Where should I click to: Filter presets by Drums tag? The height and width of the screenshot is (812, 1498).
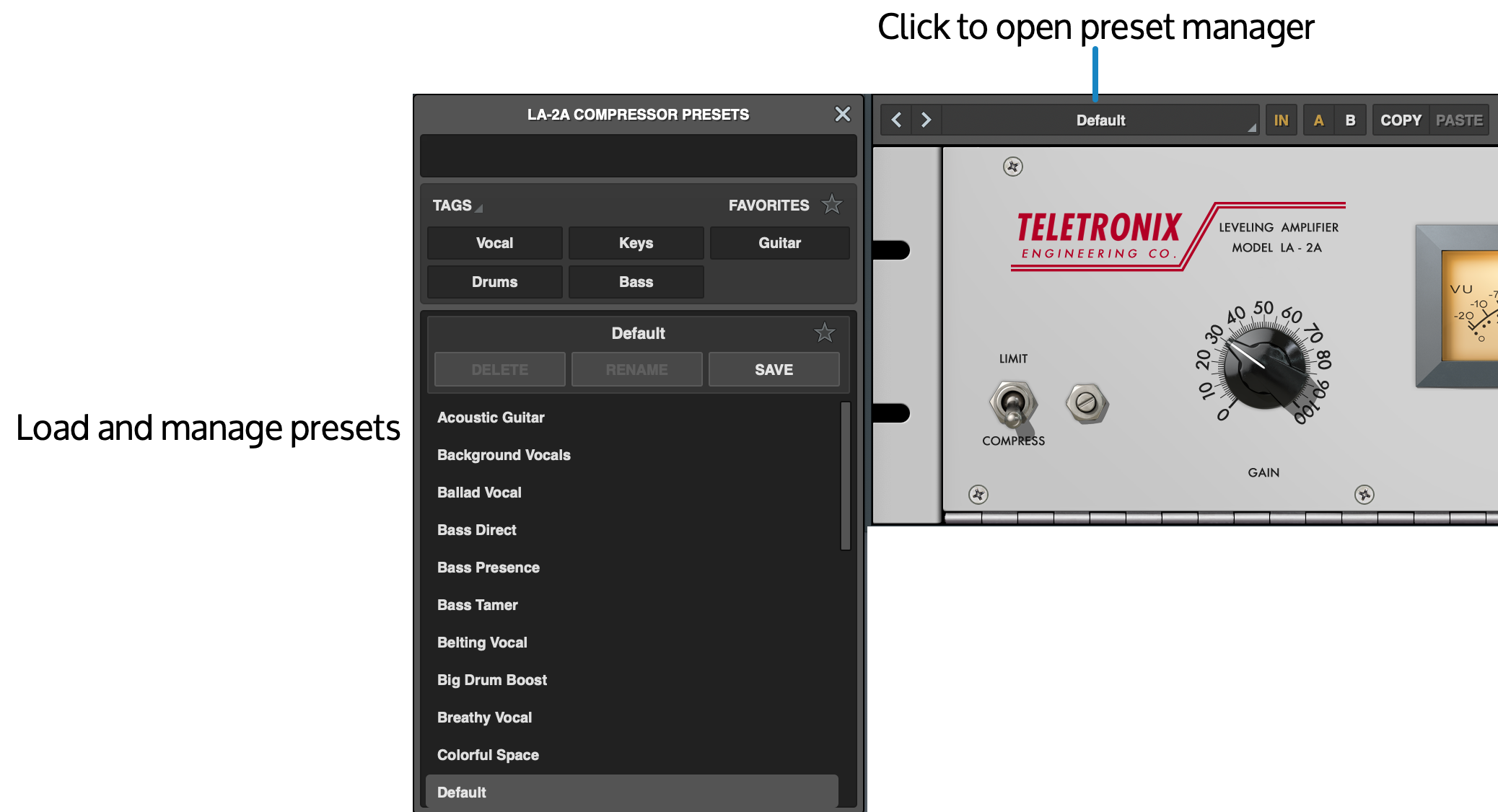coord(494,281)
